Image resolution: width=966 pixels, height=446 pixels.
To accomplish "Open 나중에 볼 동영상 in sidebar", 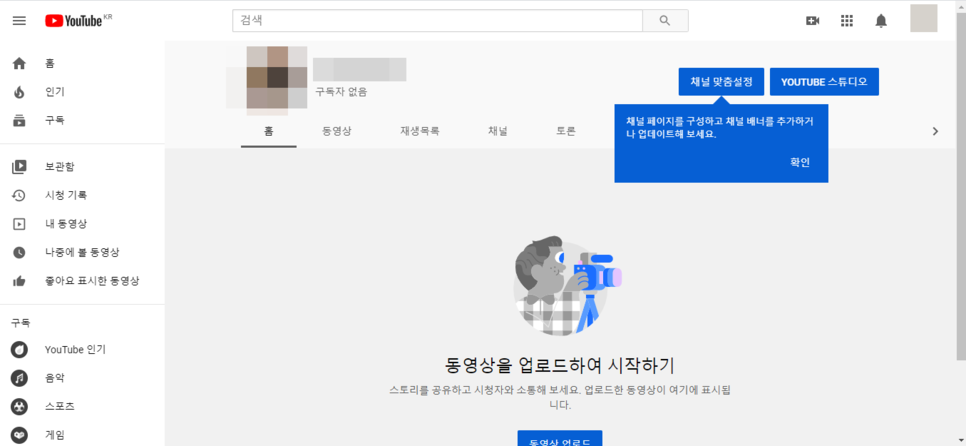I will 82,252.
